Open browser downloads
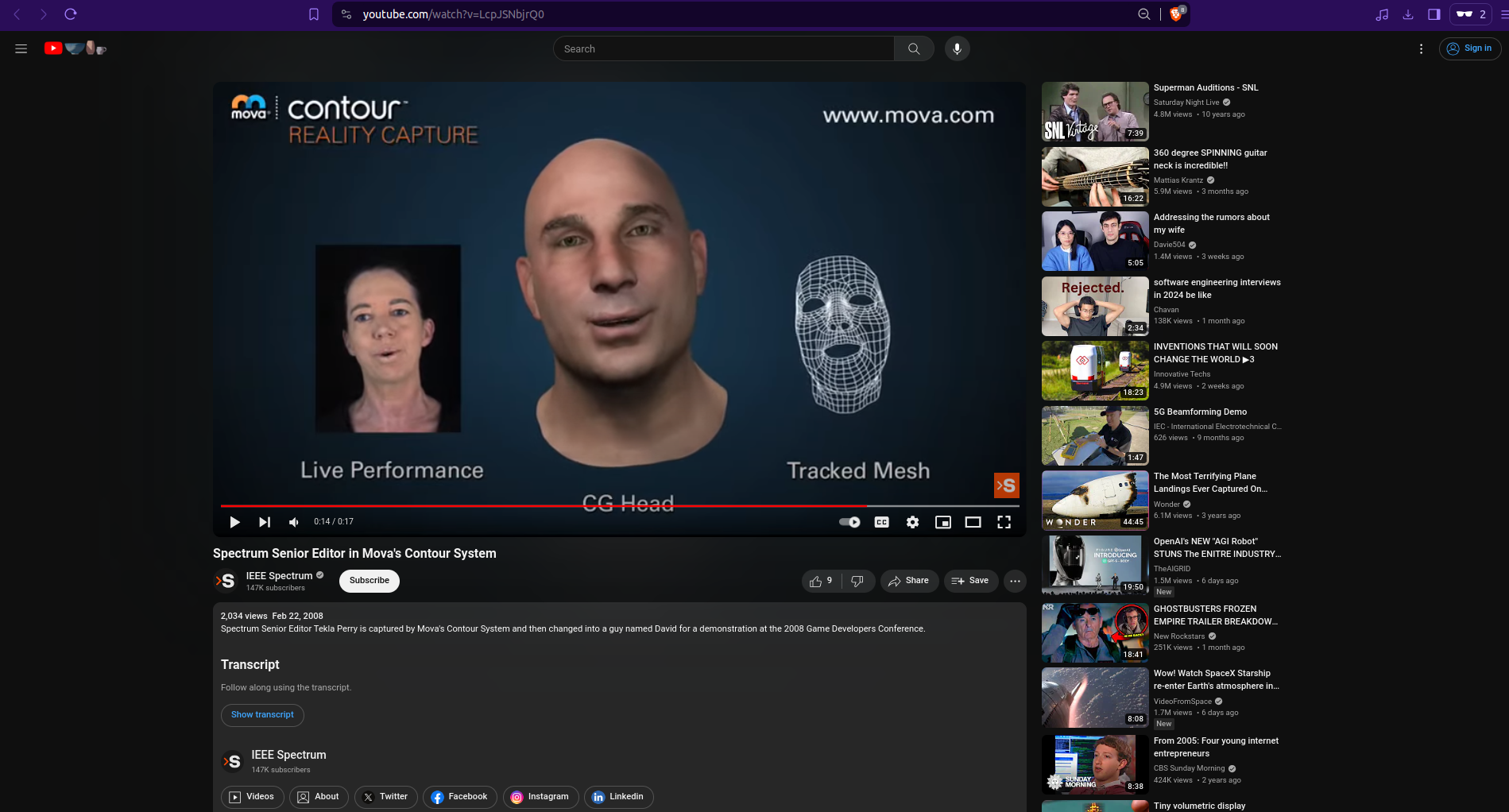Image resolution: width=1509 pixels, height=812 pixels. click(1408, 14)
